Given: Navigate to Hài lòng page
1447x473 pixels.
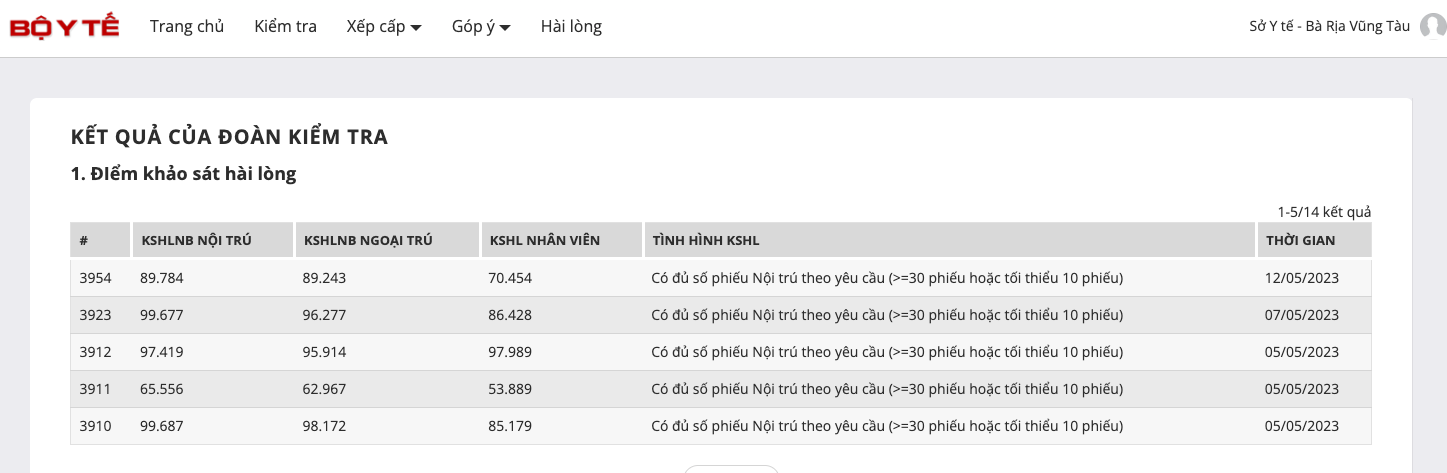Looking at the screenshot, I should 571,27.
